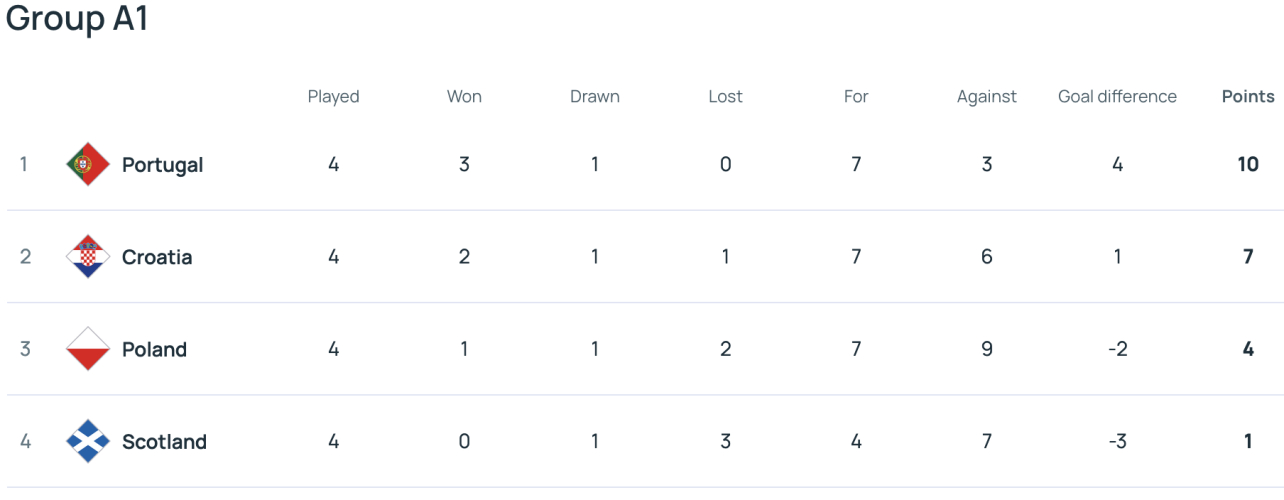Click Portugal's points total of 10

click(x=1248, y=164)
